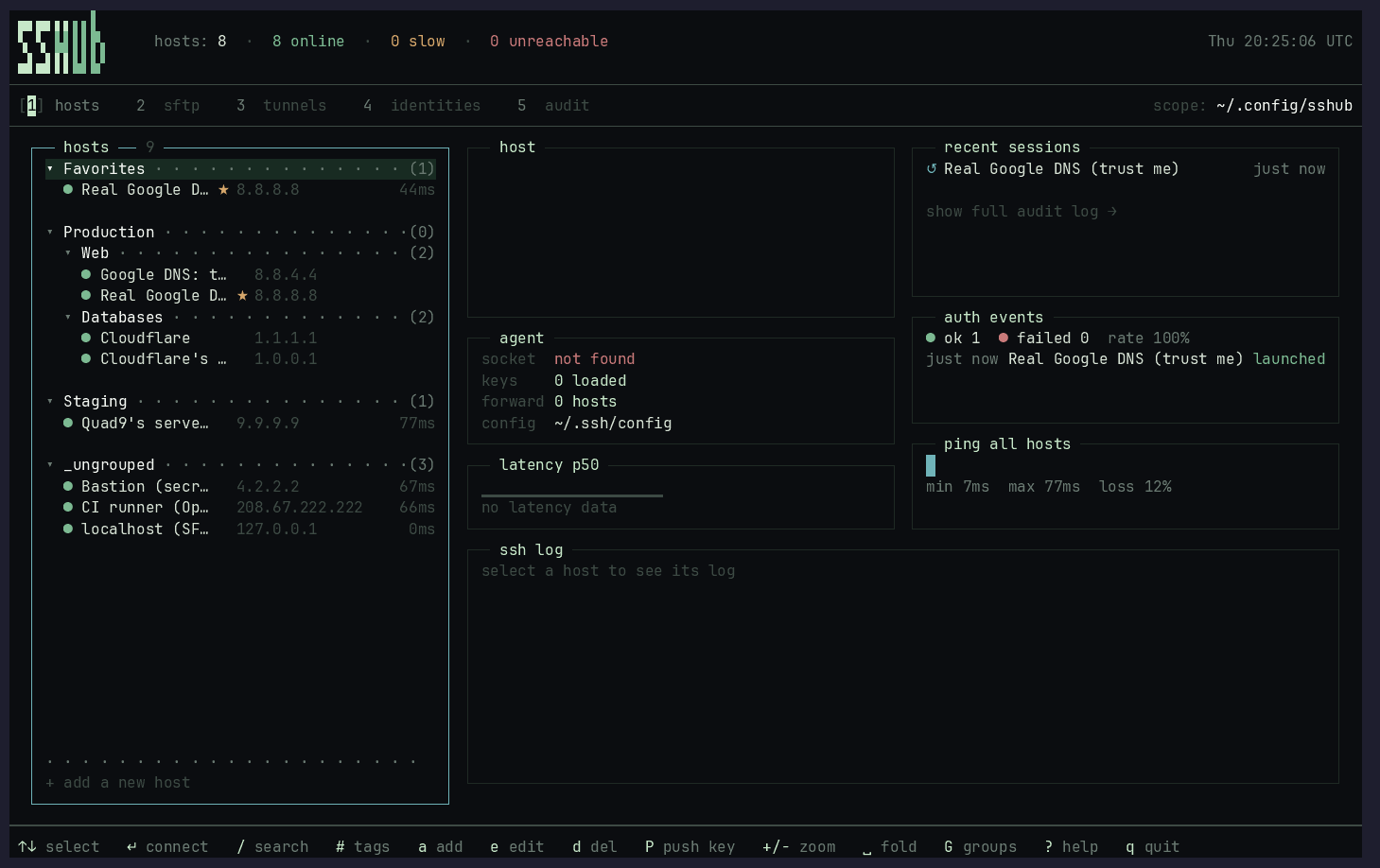Screen dimensions: 1380x868
Task: Click the config ~/.ssh/config value
Action: [613, 424]
